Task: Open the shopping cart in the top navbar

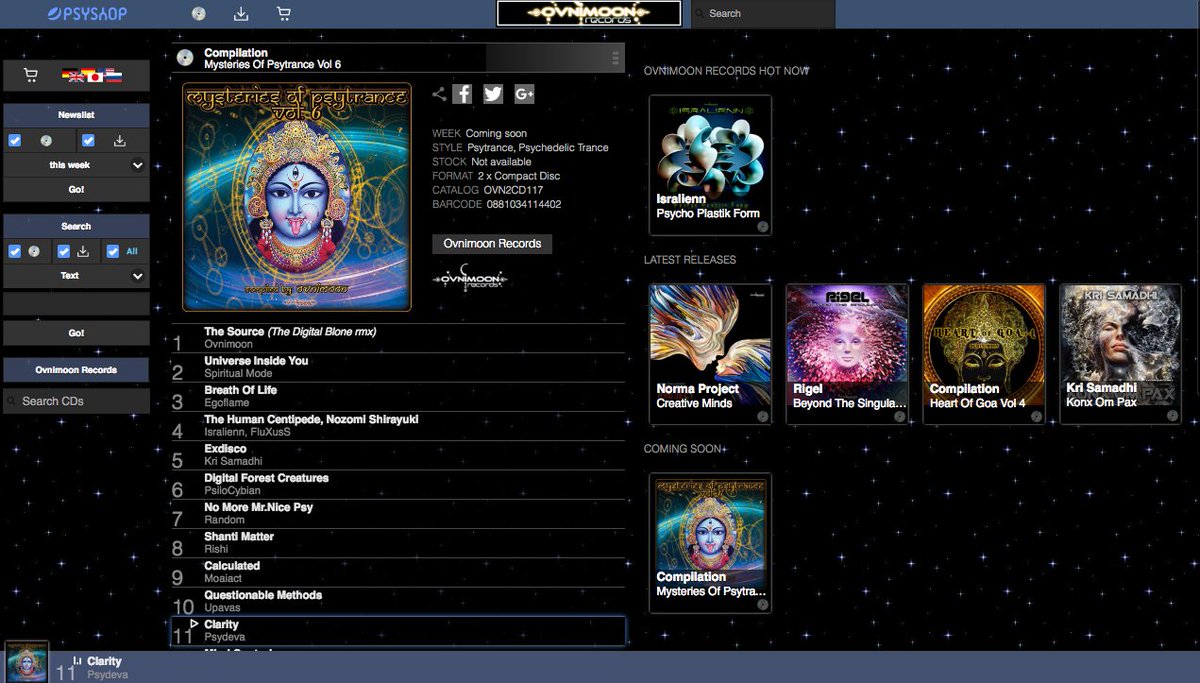Action: coord(283,13)
